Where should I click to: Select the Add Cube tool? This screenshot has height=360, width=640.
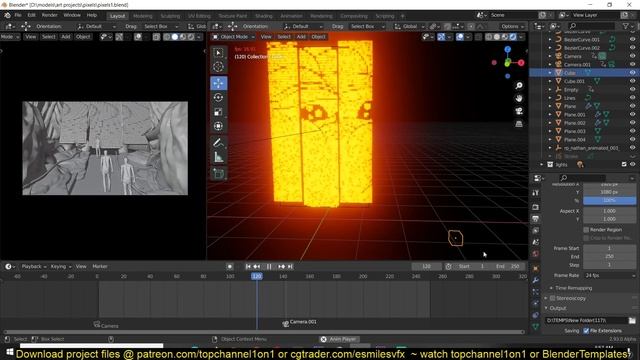(x=218, y=174)
